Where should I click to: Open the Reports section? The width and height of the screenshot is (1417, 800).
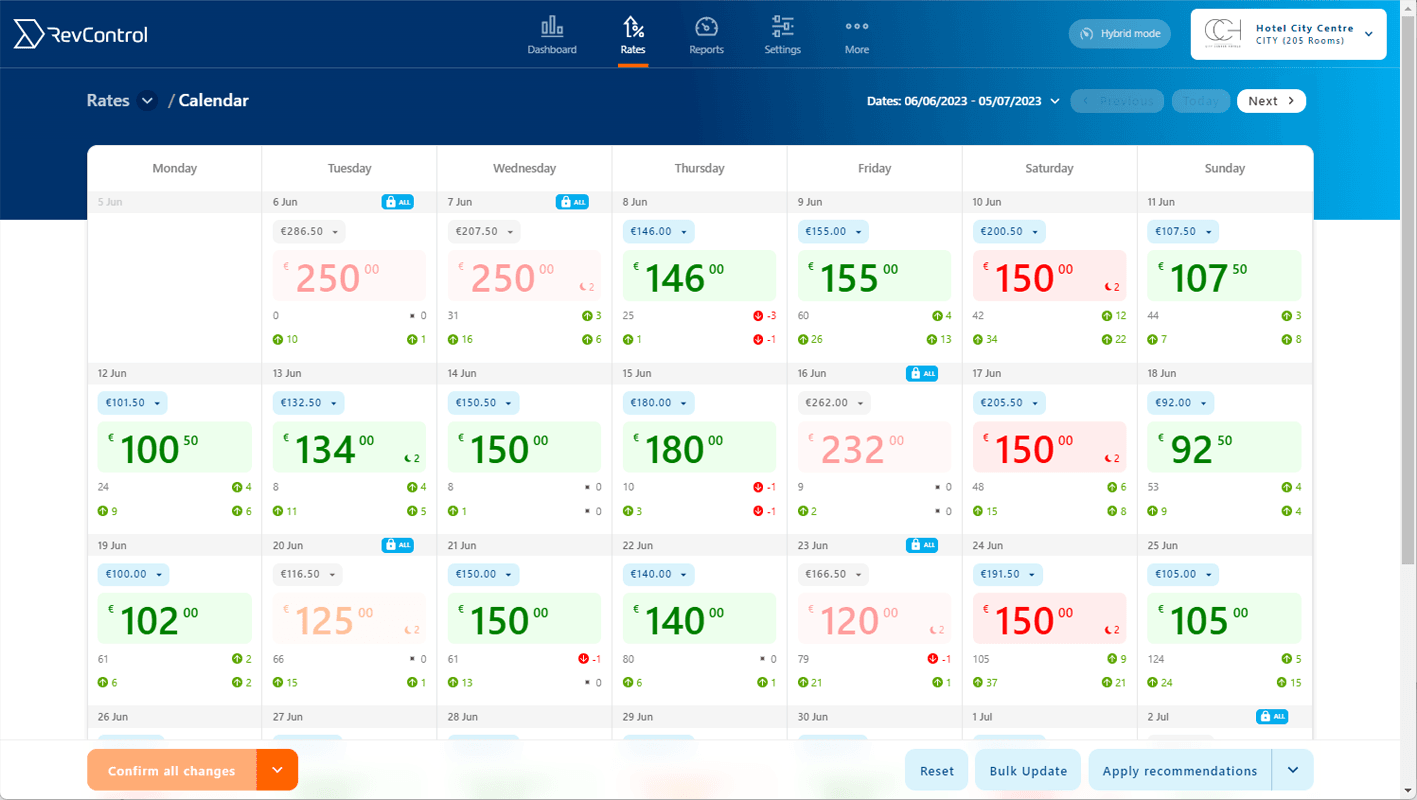coord(706,35)
